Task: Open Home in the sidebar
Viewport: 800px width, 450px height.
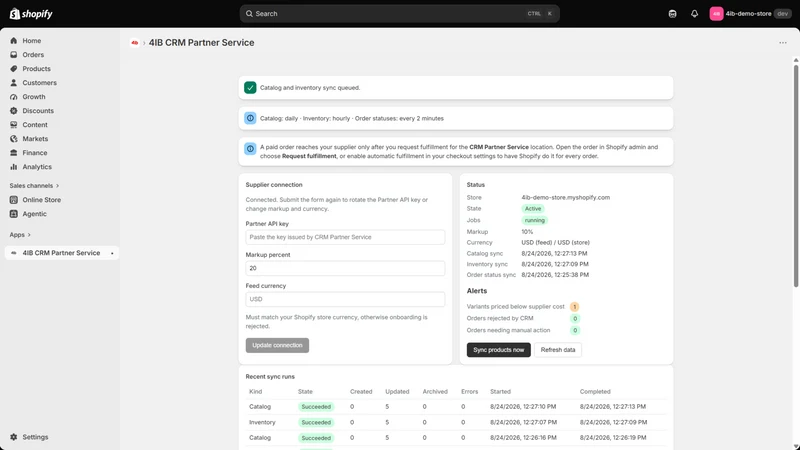Action: [x=32, y=40]
